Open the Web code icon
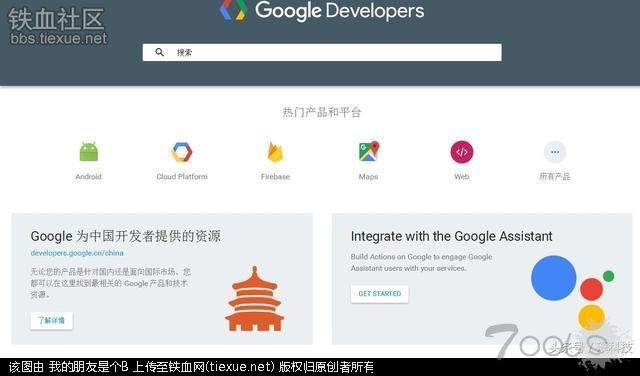 point(462,152)
